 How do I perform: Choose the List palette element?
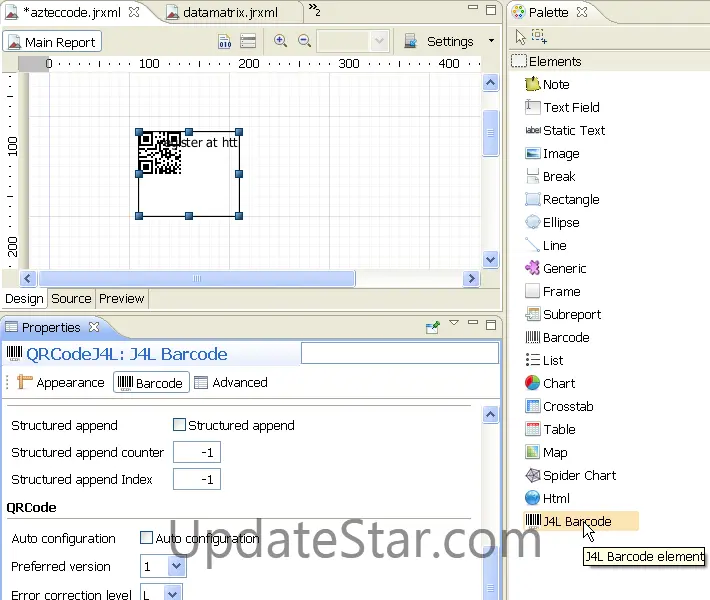point(544,360)
